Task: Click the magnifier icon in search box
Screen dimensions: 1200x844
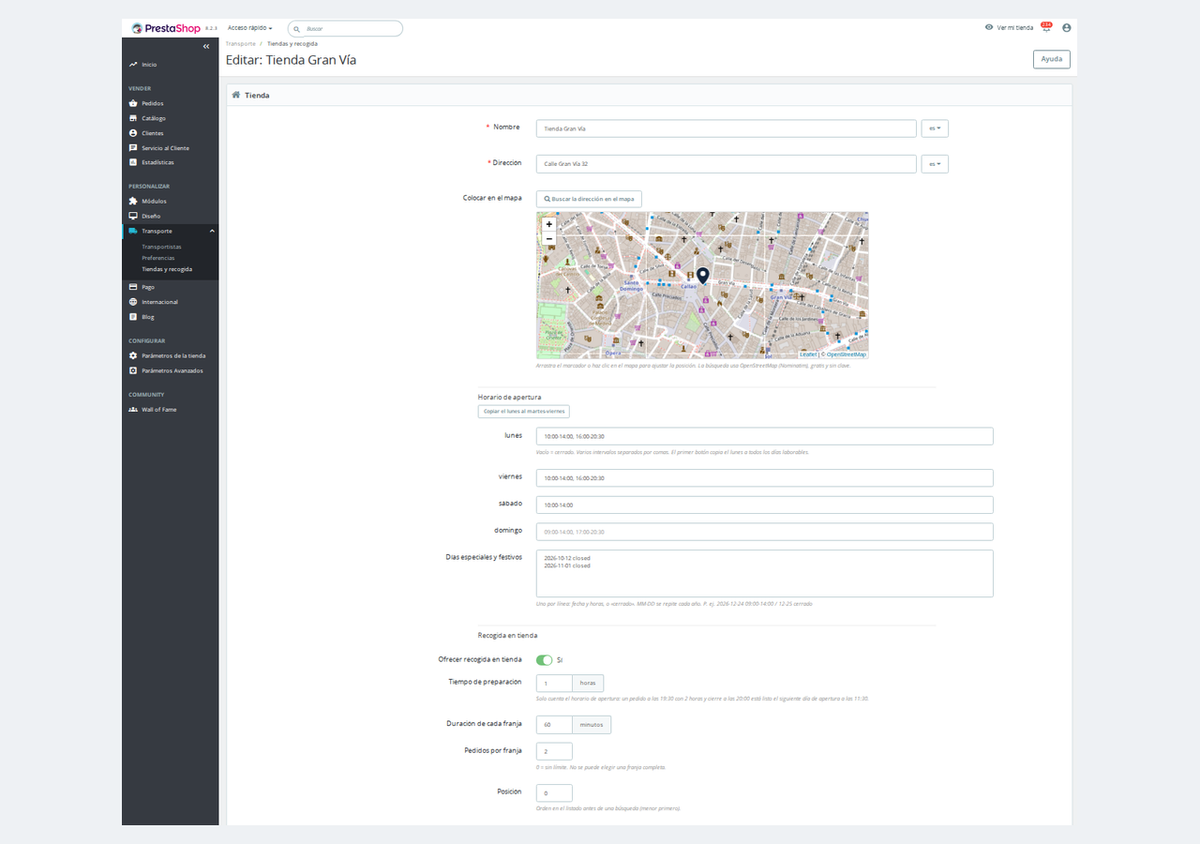Action: click(297, 29)
